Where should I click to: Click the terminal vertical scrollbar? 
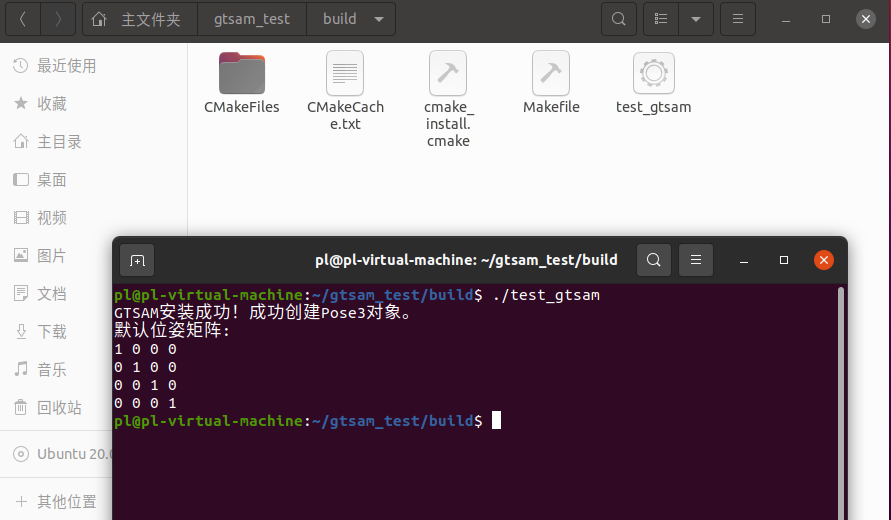[841, 400]
